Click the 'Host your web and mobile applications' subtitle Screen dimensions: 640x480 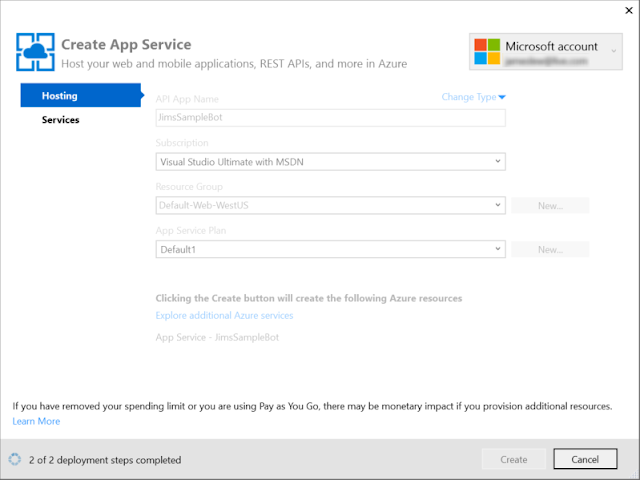pyautogui.click(x=234, y=64)
